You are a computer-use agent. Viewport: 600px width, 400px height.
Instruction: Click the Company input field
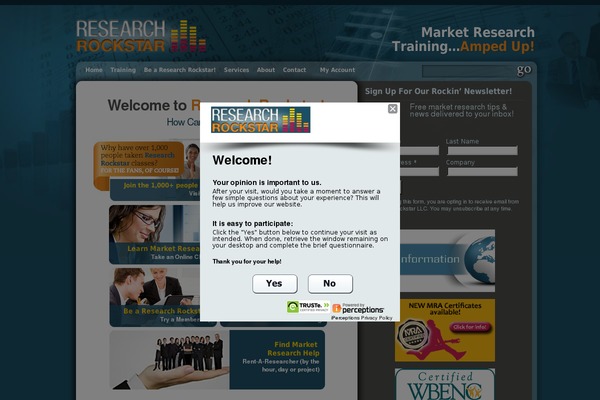(x=483, y=171)
